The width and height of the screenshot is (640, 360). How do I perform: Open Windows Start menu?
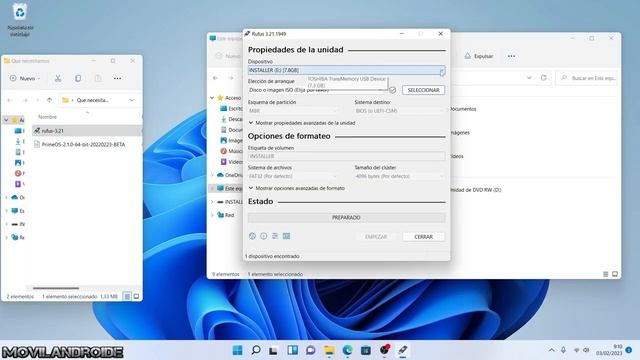[237, 350]
